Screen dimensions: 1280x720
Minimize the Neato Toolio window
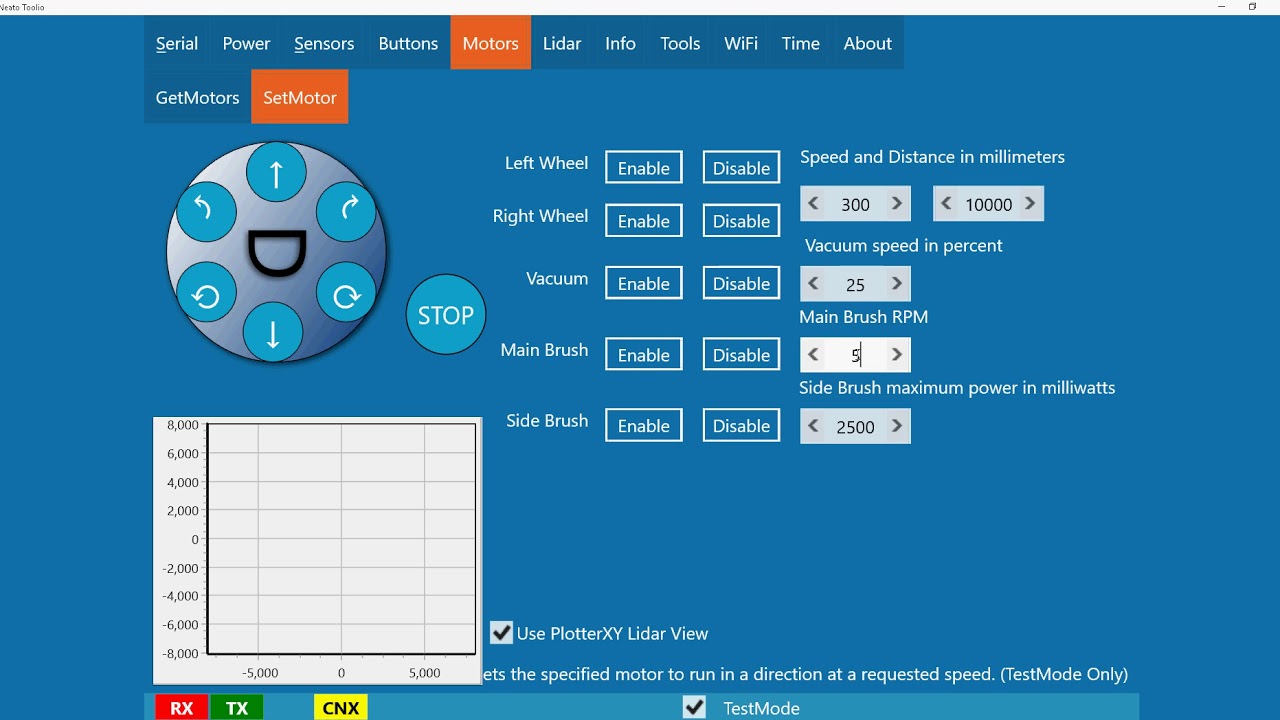pos(1222,7)
